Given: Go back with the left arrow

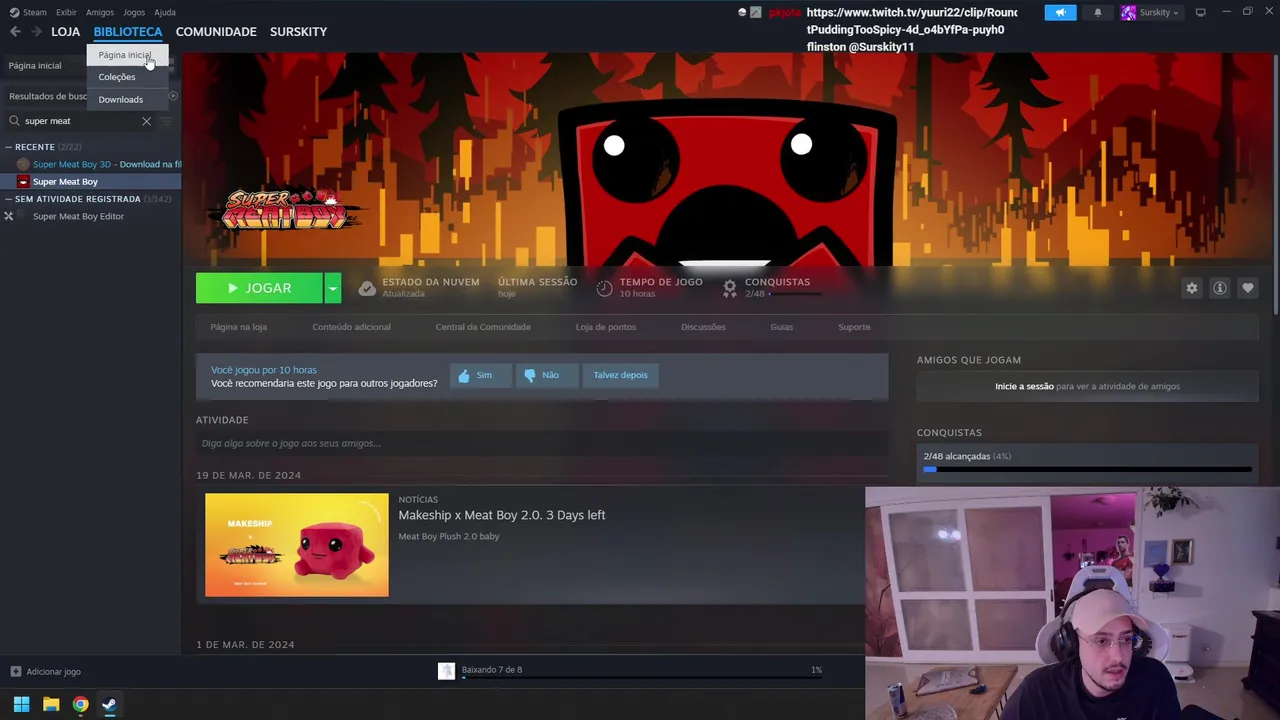Looking at the screenshot, I should click(15, 32).
